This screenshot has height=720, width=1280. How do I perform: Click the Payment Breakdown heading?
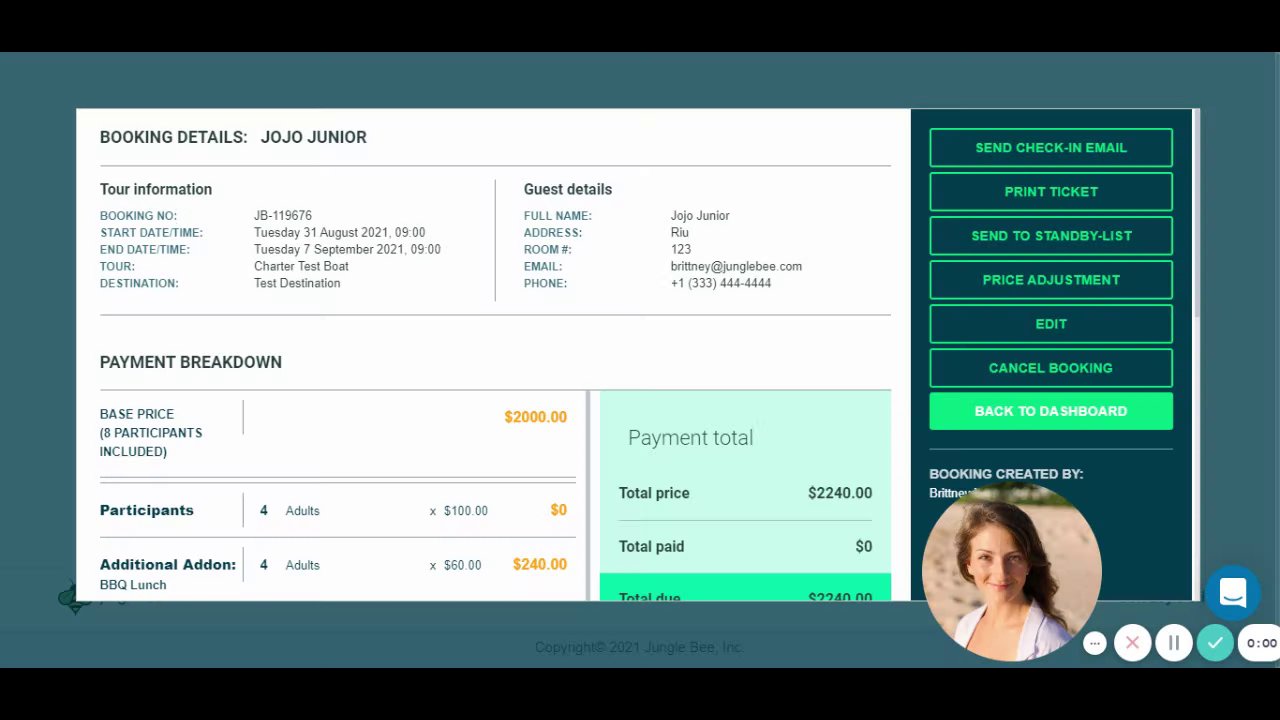(191, 362)
